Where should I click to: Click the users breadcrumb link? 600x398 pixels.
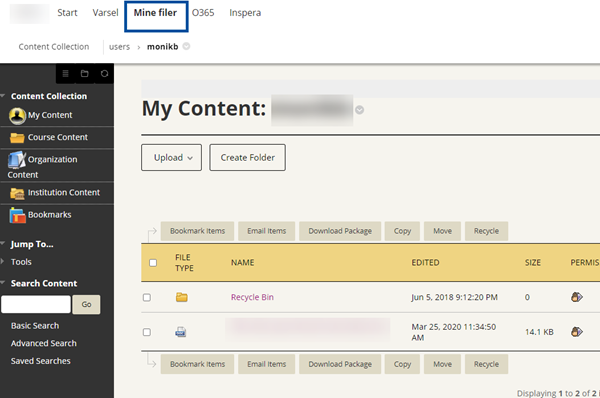click(119, 47)
